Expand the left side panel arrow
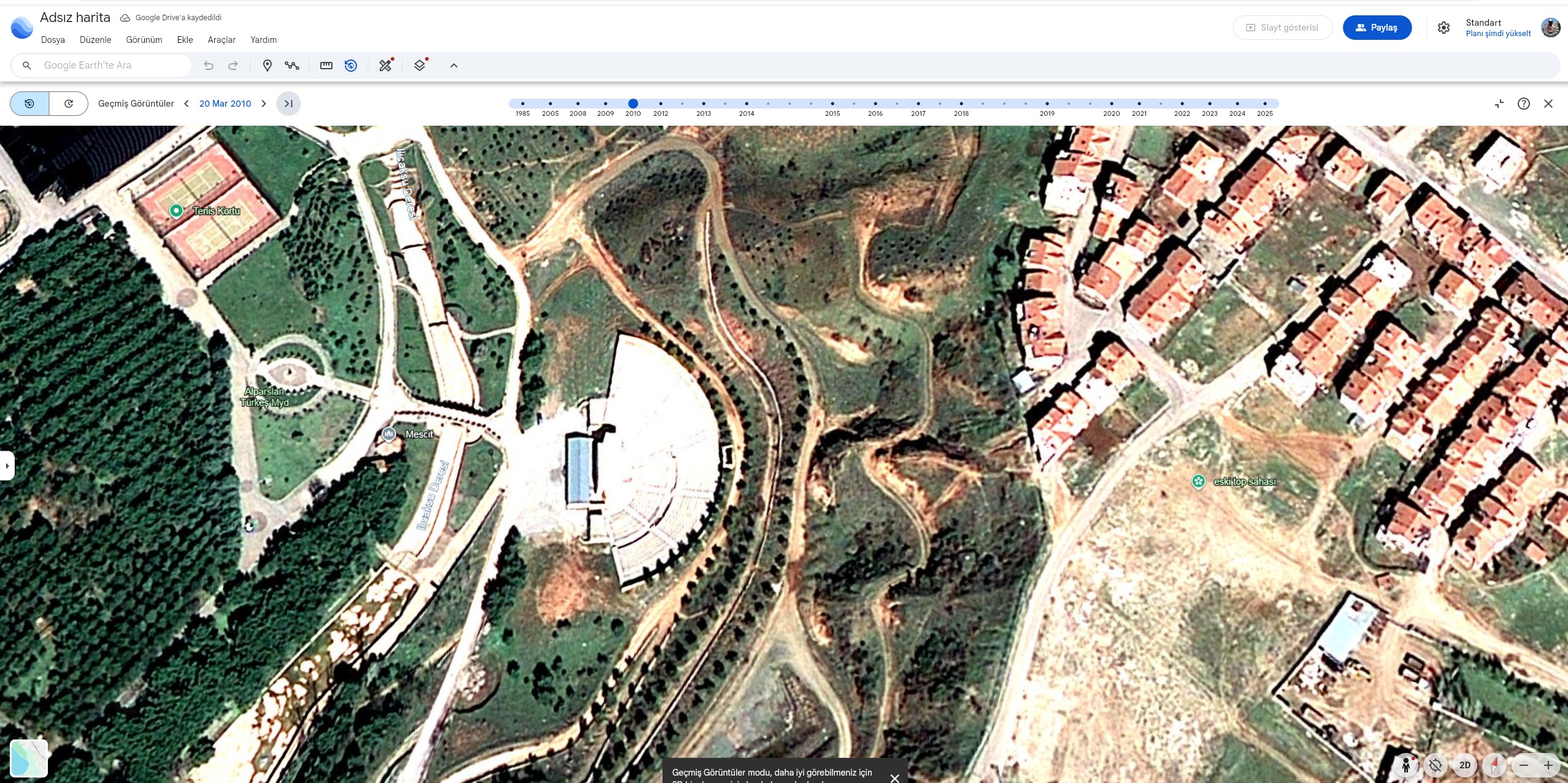 (7, 466)
